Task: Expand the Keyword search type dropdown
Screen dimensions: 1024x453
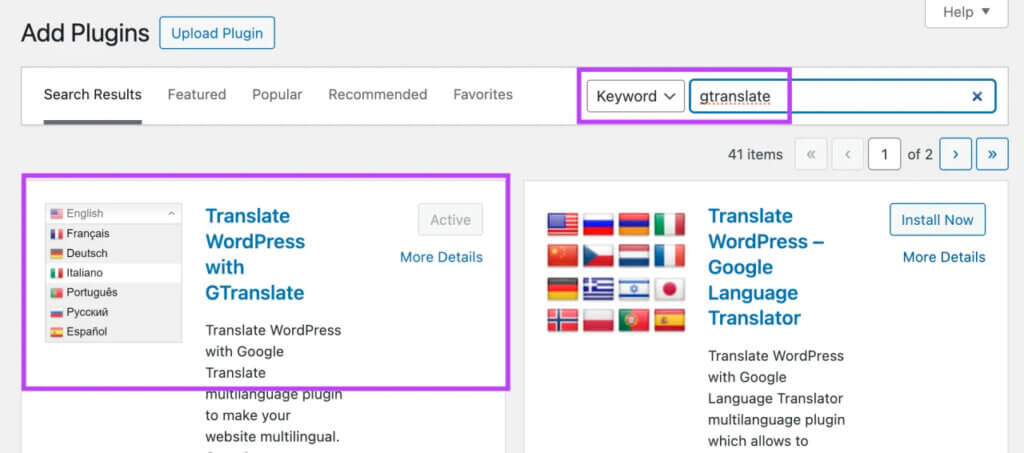Action: click(635, 97)
